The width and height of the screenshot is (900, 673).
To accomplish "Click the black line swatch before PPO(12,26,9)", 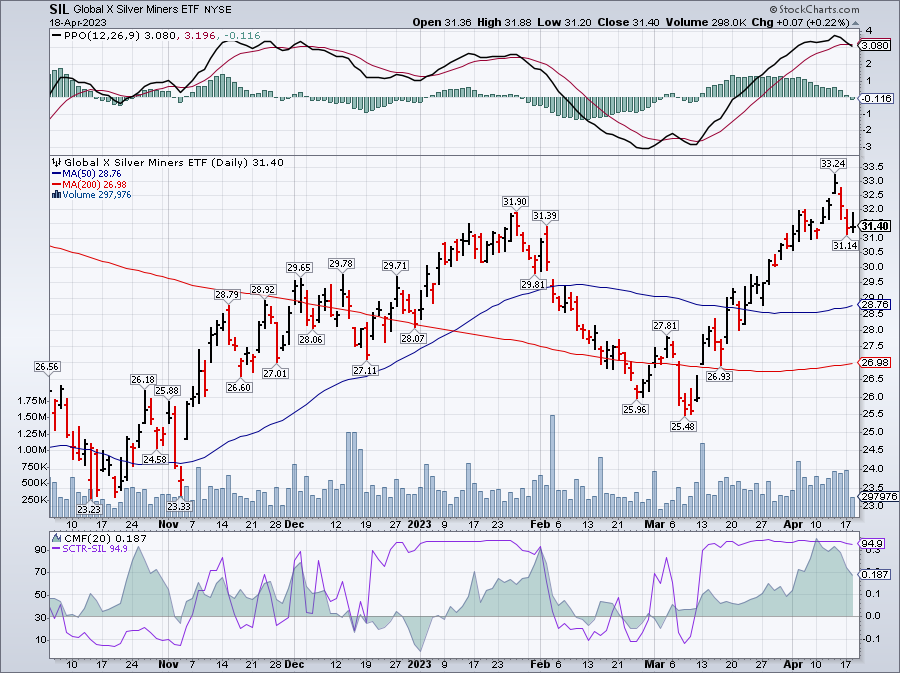I will [56, 36].
